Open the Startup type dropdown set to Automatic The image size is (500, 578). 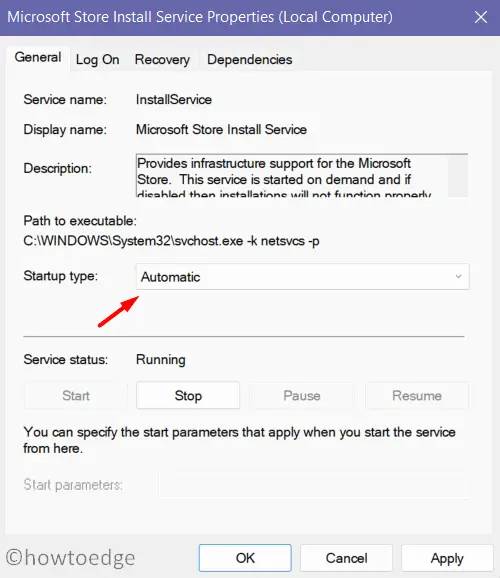coord(302,277)
